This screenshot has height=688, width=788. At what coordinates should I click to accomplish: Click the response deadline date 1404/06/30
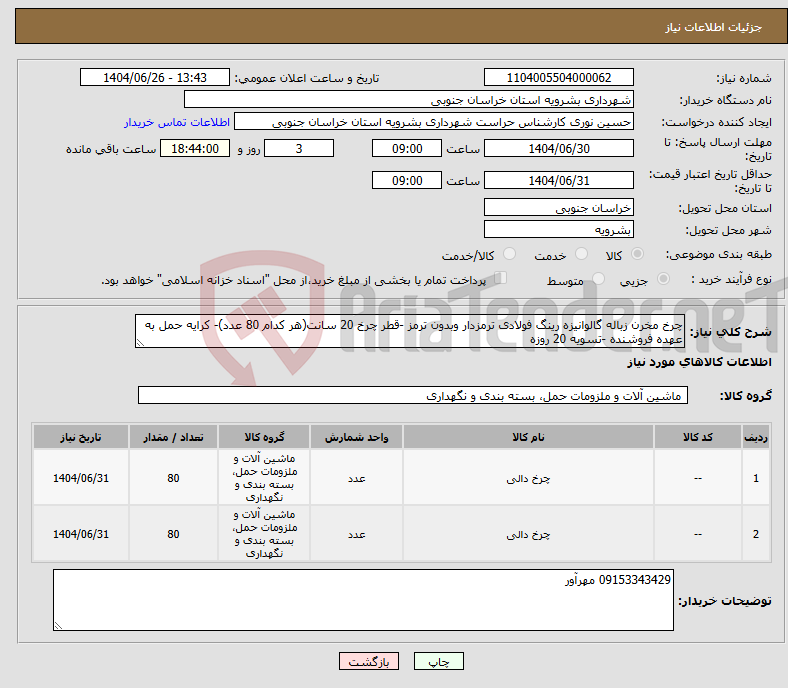point(559,148)
